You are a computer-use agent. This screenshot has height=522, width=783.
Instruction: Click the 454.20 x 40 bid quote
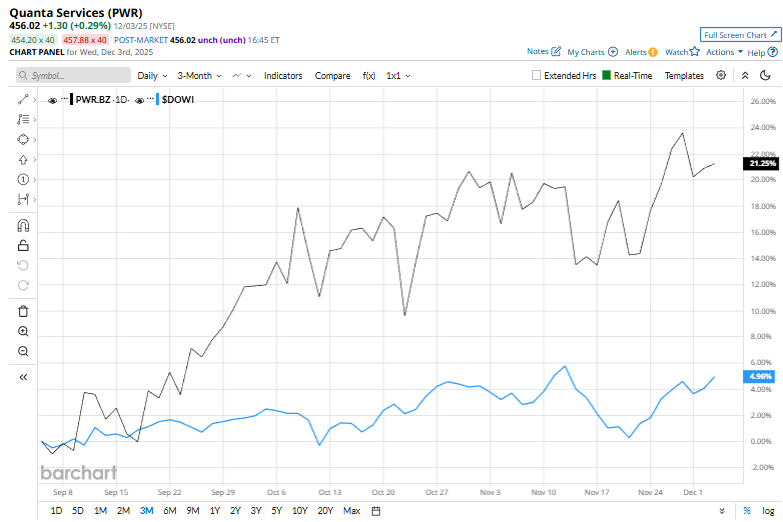click(x=33, y=40)
